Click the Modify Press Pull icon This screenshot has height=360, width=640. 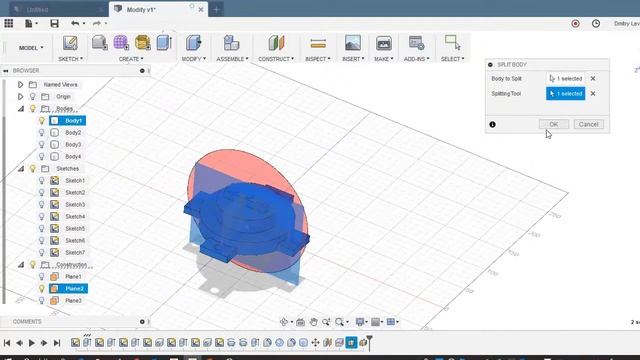[x=193, y=43]
